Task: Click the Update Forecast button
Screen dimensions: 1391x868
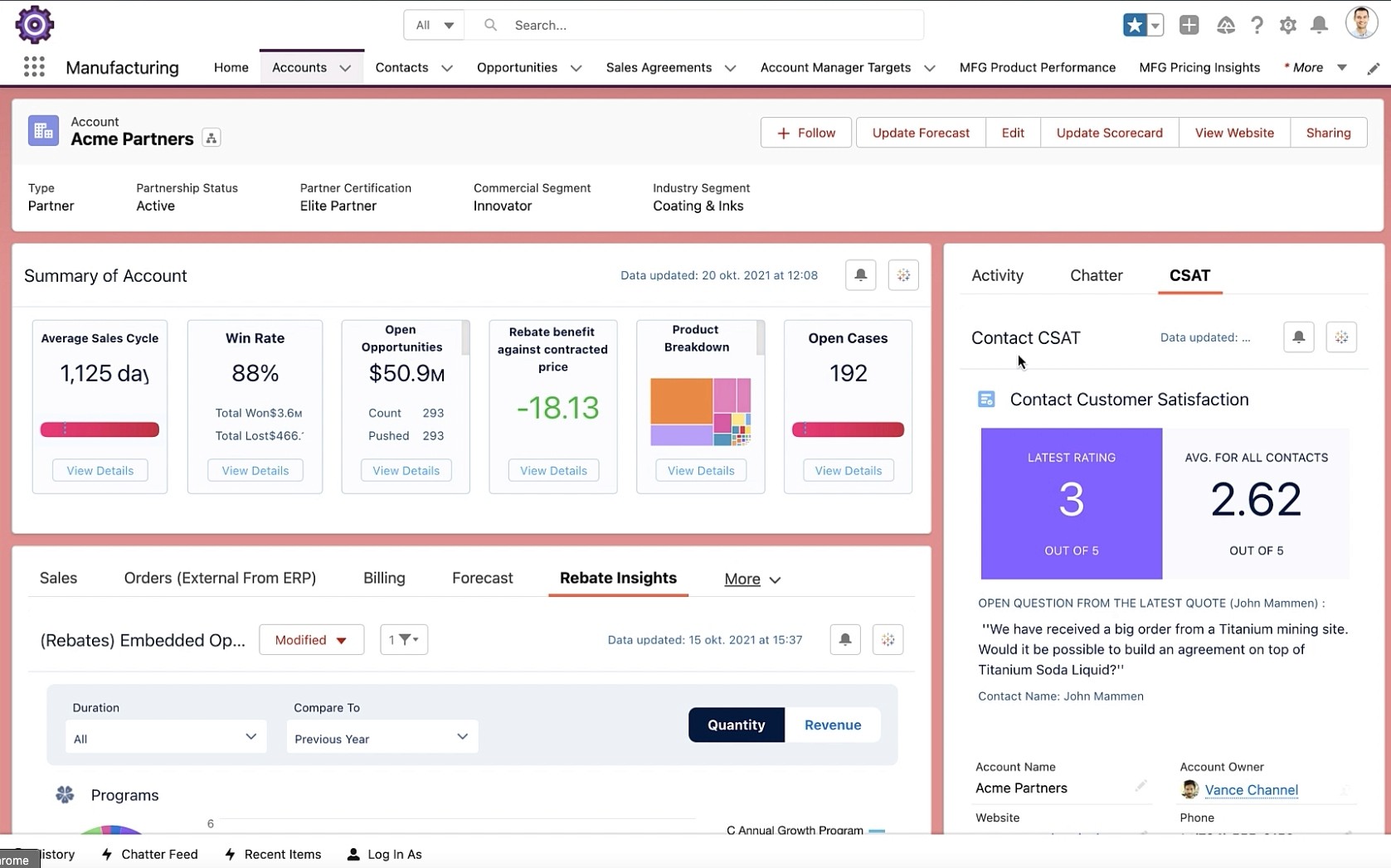Action: [x=920, y=133]
